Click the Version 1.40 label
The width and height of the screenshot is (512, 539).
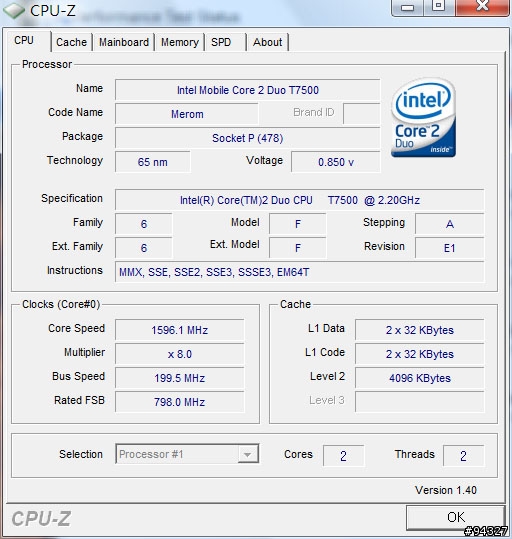click(446, 490)
